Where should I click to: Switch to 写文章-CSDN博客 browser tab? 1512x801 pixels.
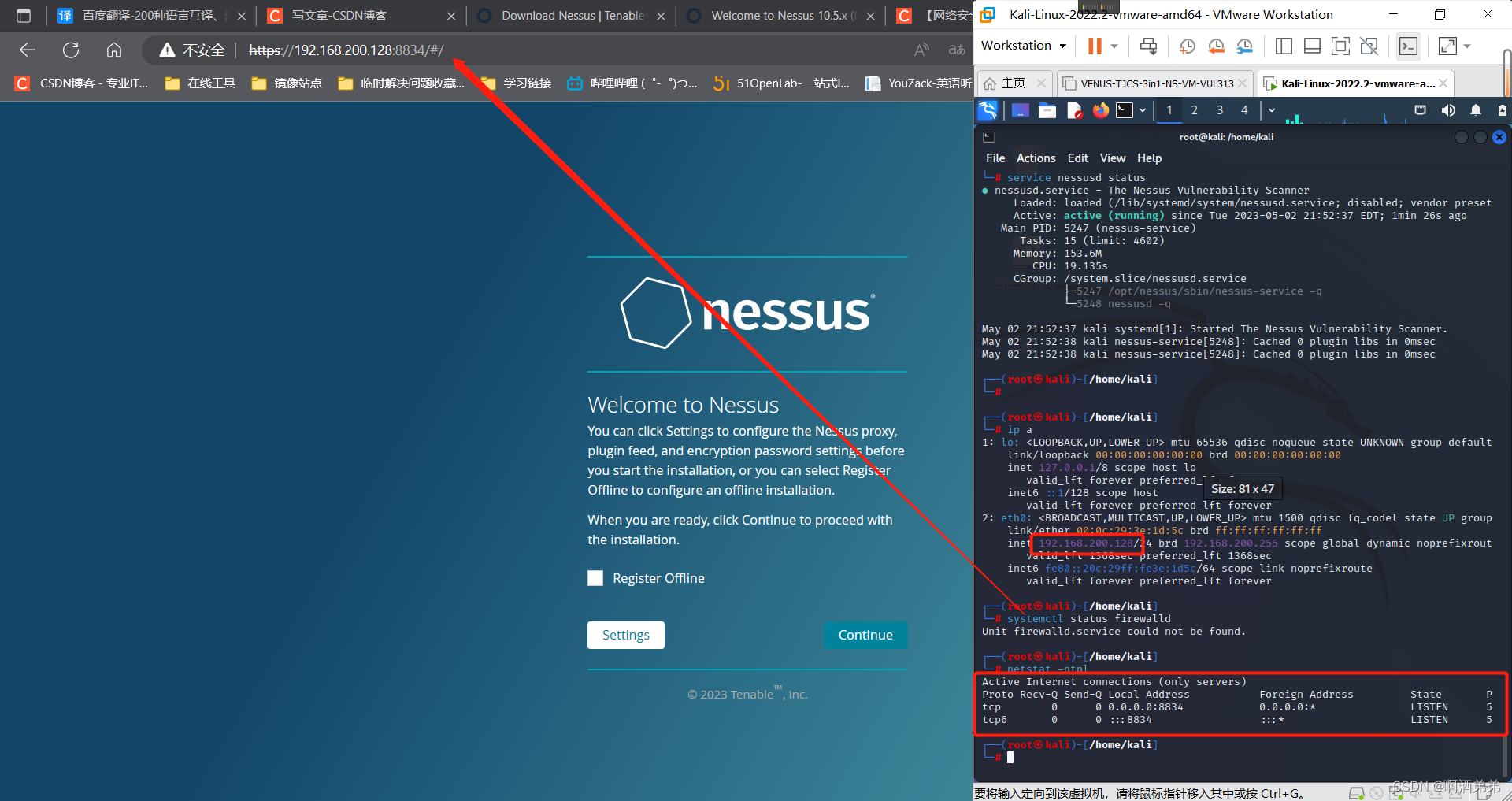(x=361, y=16)
